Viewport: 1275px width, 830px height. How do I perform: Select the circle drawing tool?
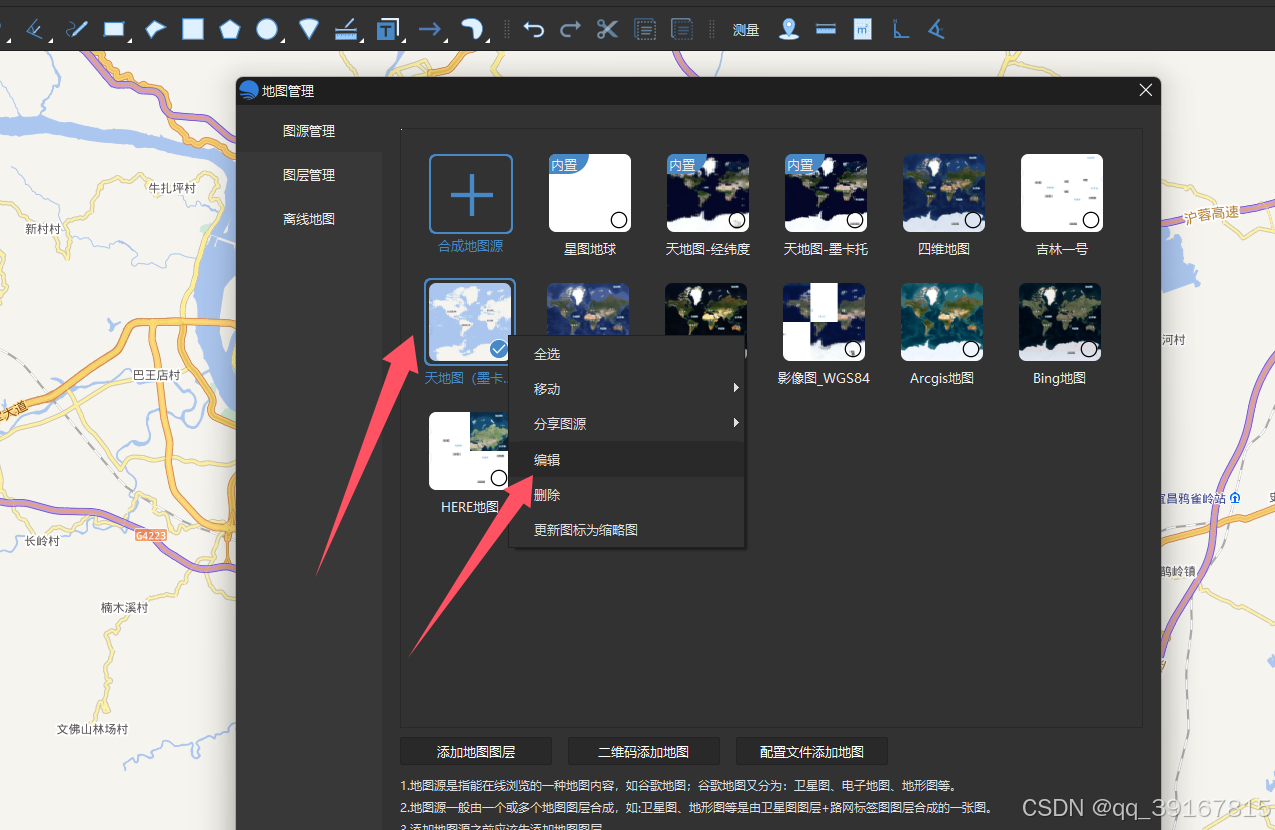point(267,29)
